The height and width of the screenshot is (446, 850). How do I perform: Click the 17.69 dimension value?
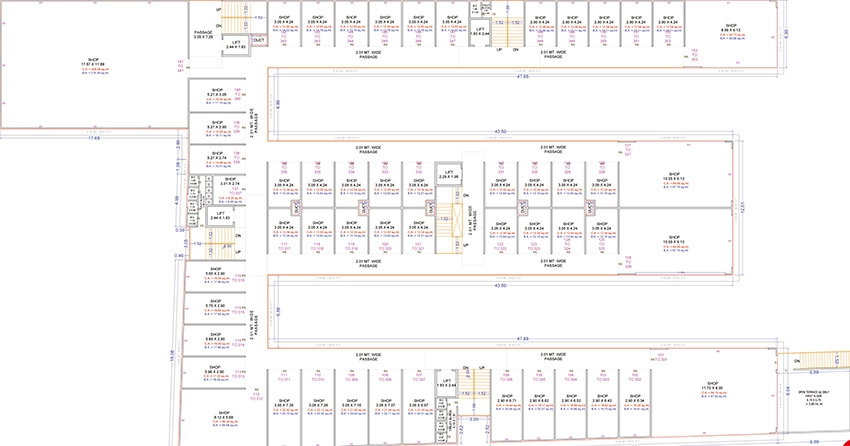pyautogui.click(x=94, y=138)
